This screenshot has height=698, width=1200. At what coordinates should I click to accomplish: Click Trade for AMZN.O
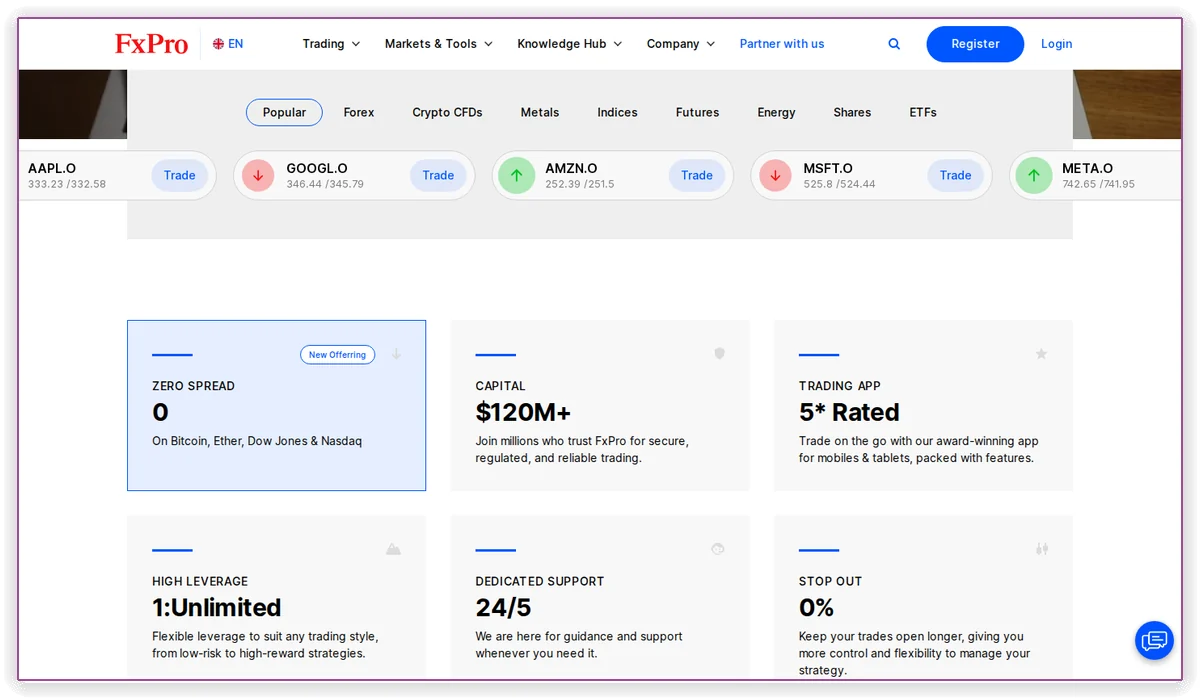coord(697,175)
